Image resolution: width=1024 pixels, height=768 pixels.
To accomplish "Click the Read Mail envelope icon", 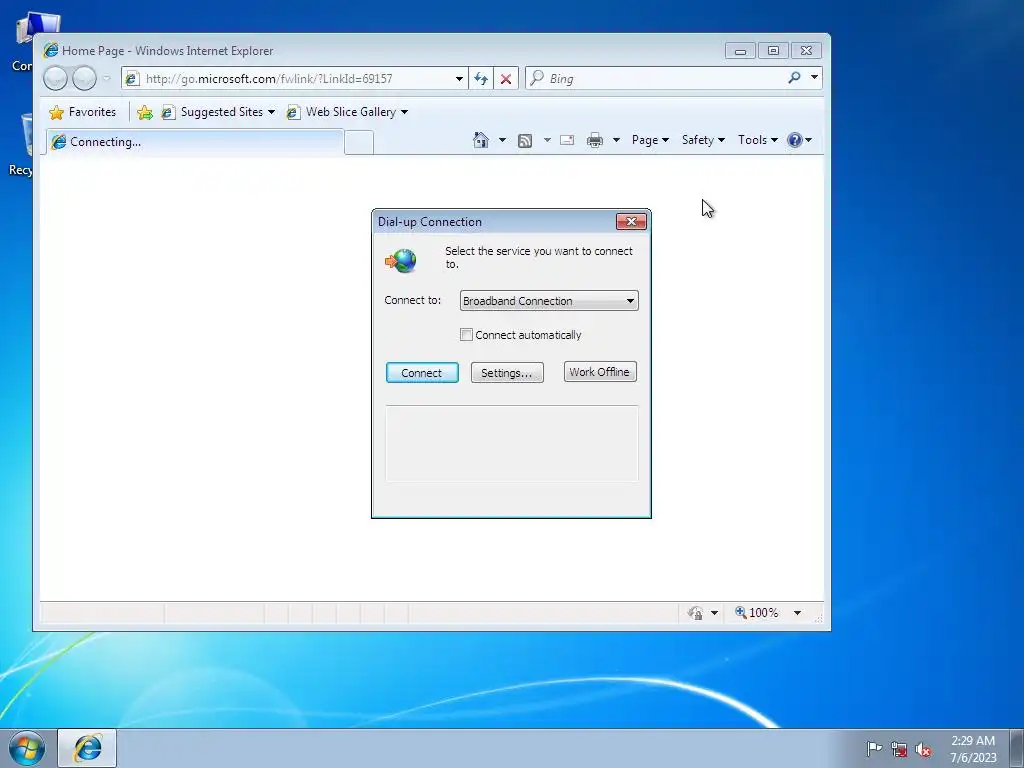I will click(567, 140).
